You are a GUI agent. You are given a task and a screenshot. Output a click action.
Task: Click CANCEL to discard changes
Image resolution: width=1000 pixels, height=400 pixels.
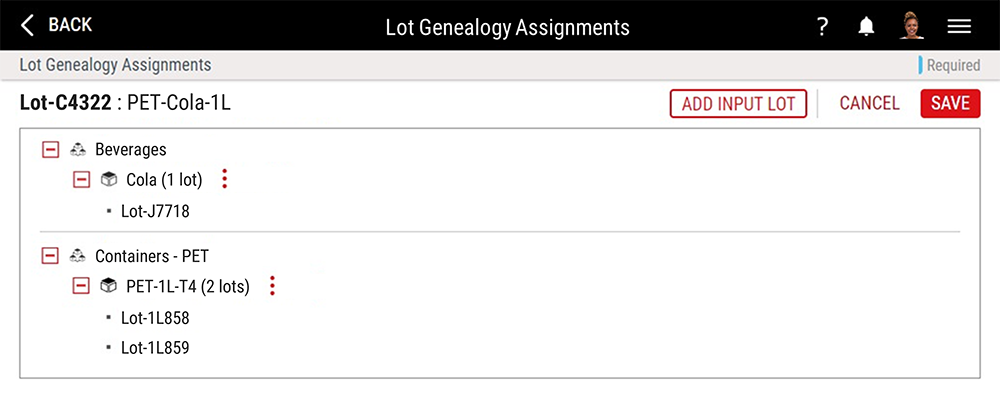(x=869, y=103)
